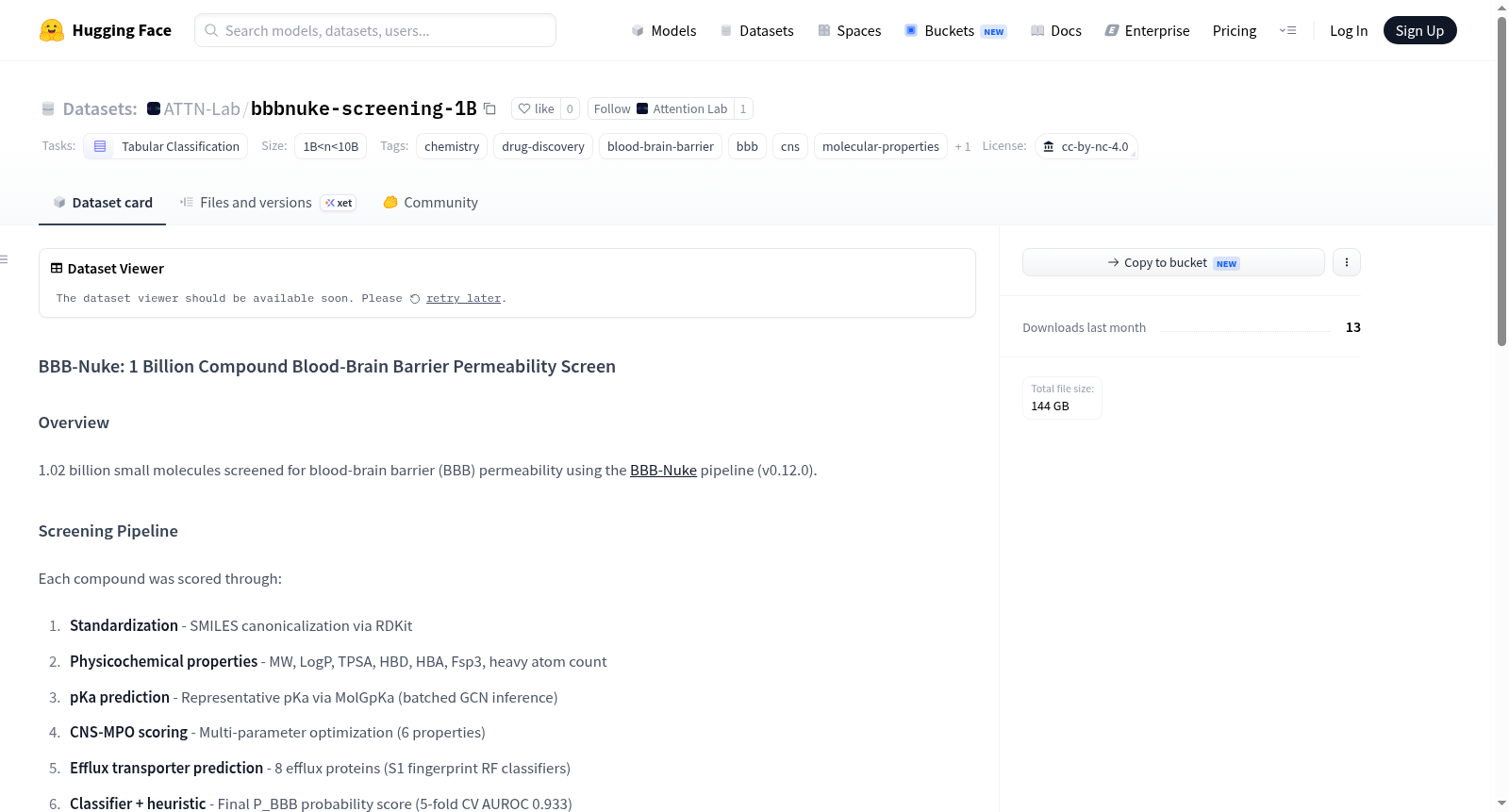Open the Models menu item

[663, 30]
